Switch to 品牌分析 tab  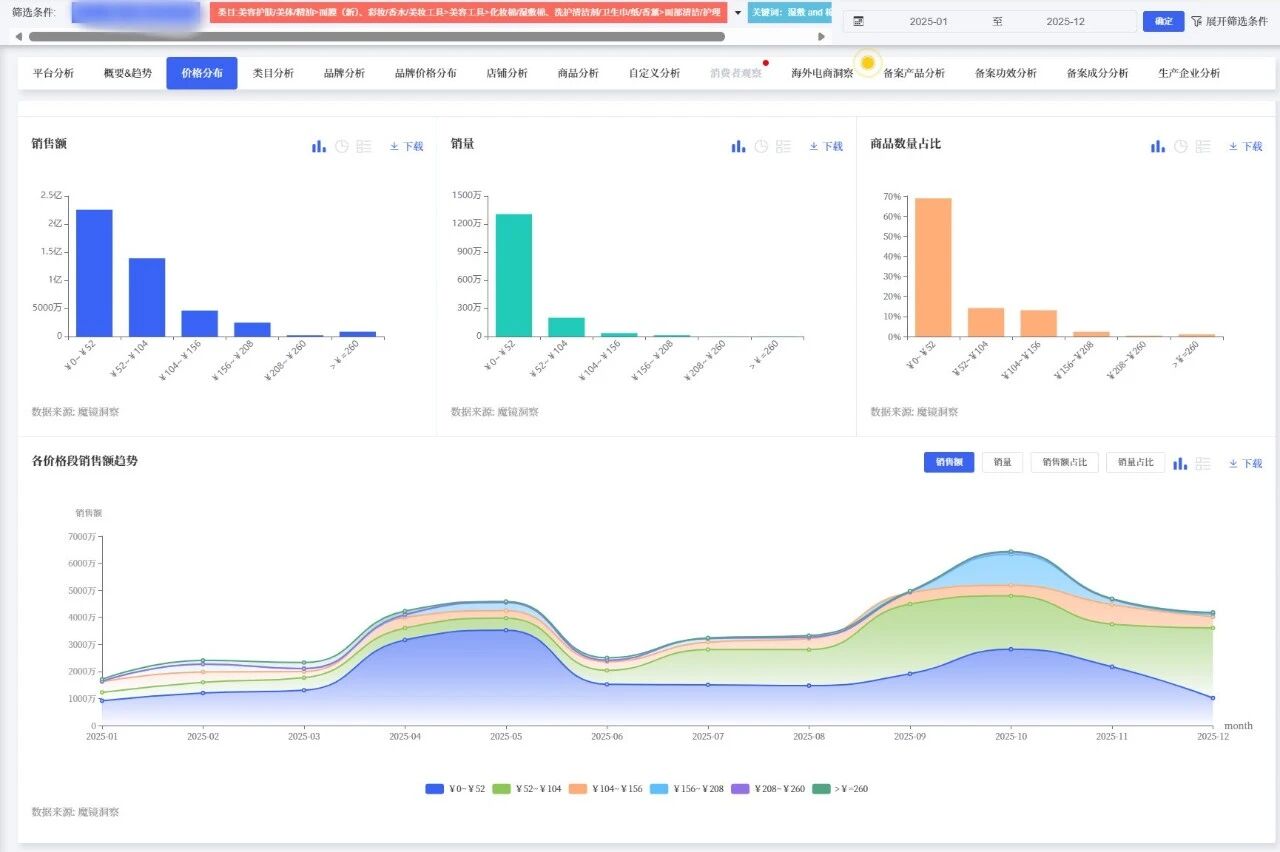point(344,73)
